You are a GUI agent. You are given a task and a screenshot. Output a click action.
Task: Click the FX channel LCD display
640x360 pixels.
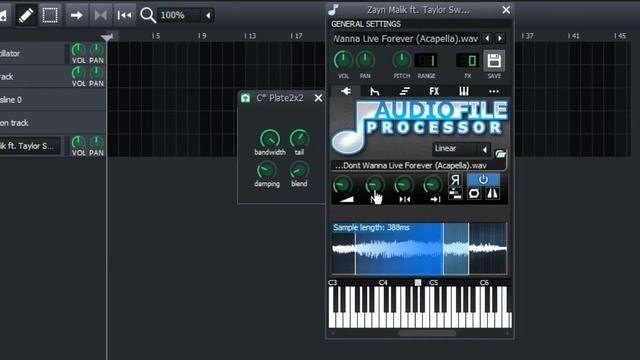[x=468, y=61]
